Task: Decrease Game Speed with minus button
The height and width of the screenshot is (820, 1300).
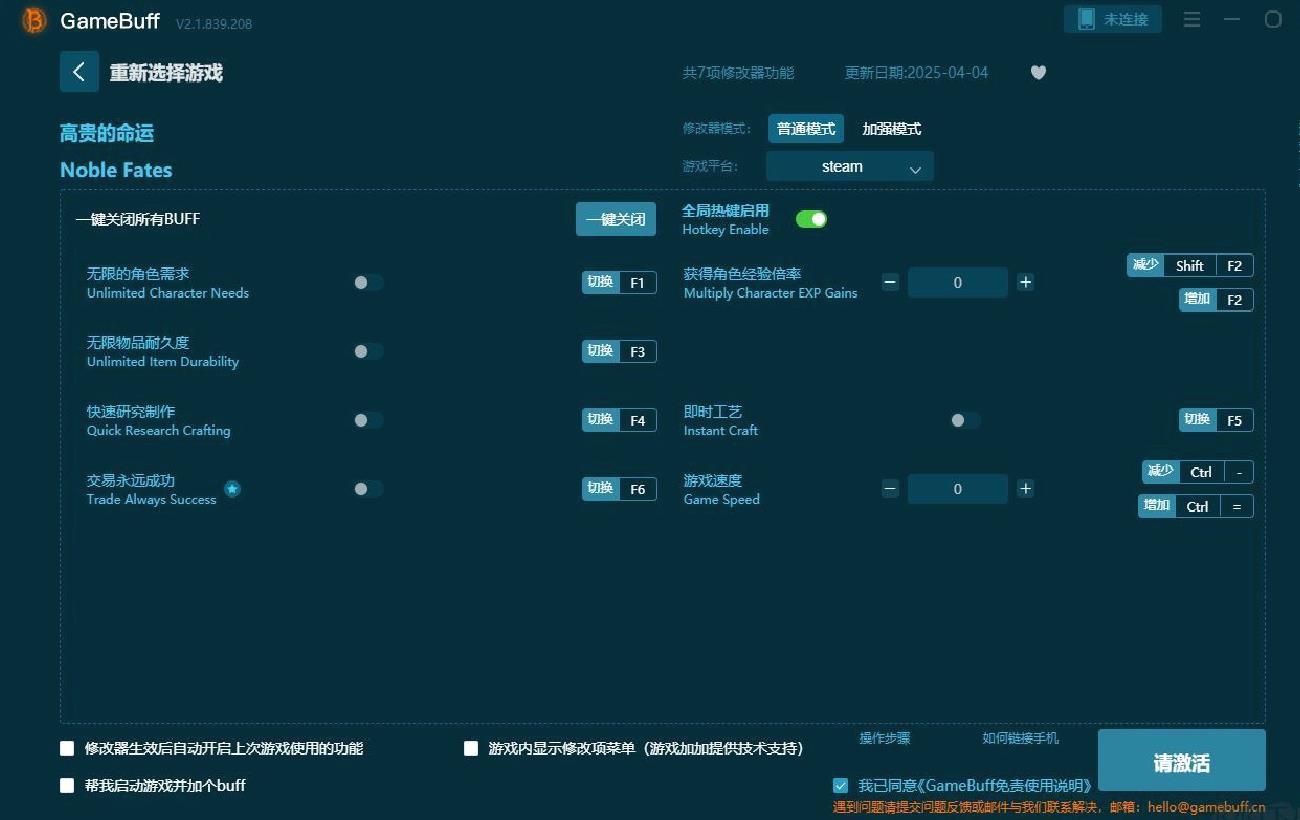Action: tap(890, 489)
